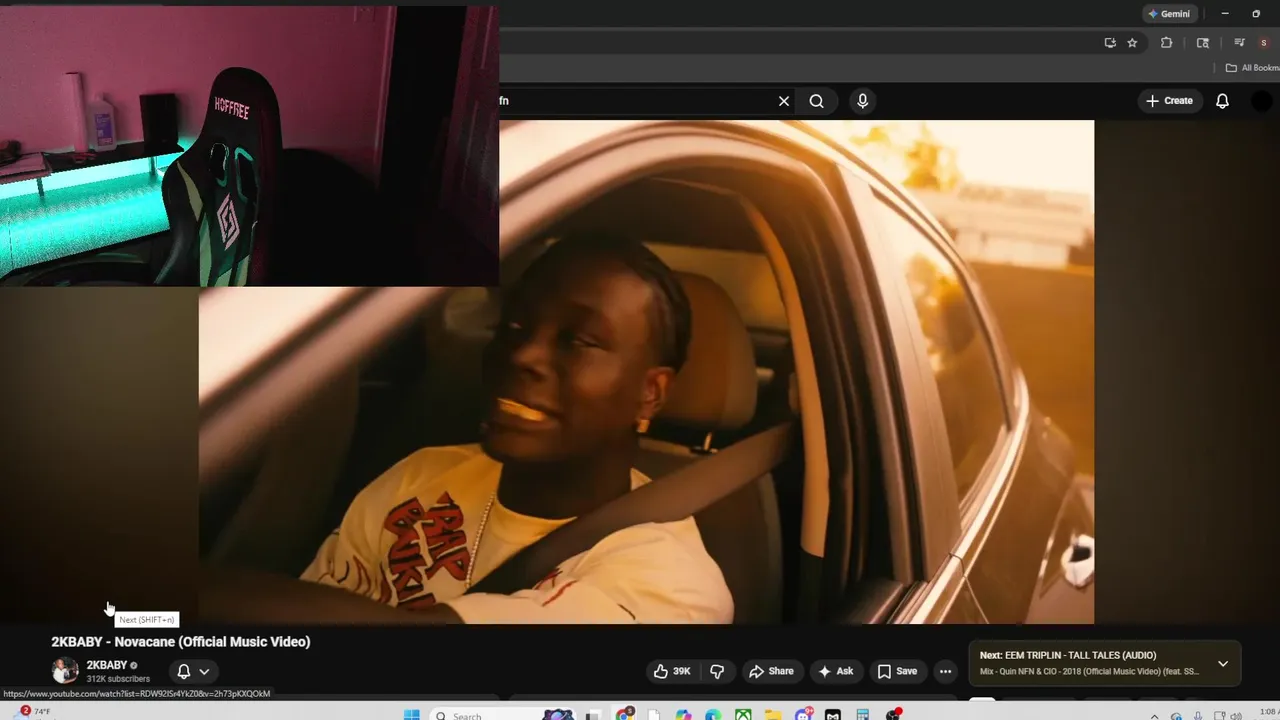Open Chrome from the taskbar
Screen dimensions: 1280x720
(x=624, y=714)
